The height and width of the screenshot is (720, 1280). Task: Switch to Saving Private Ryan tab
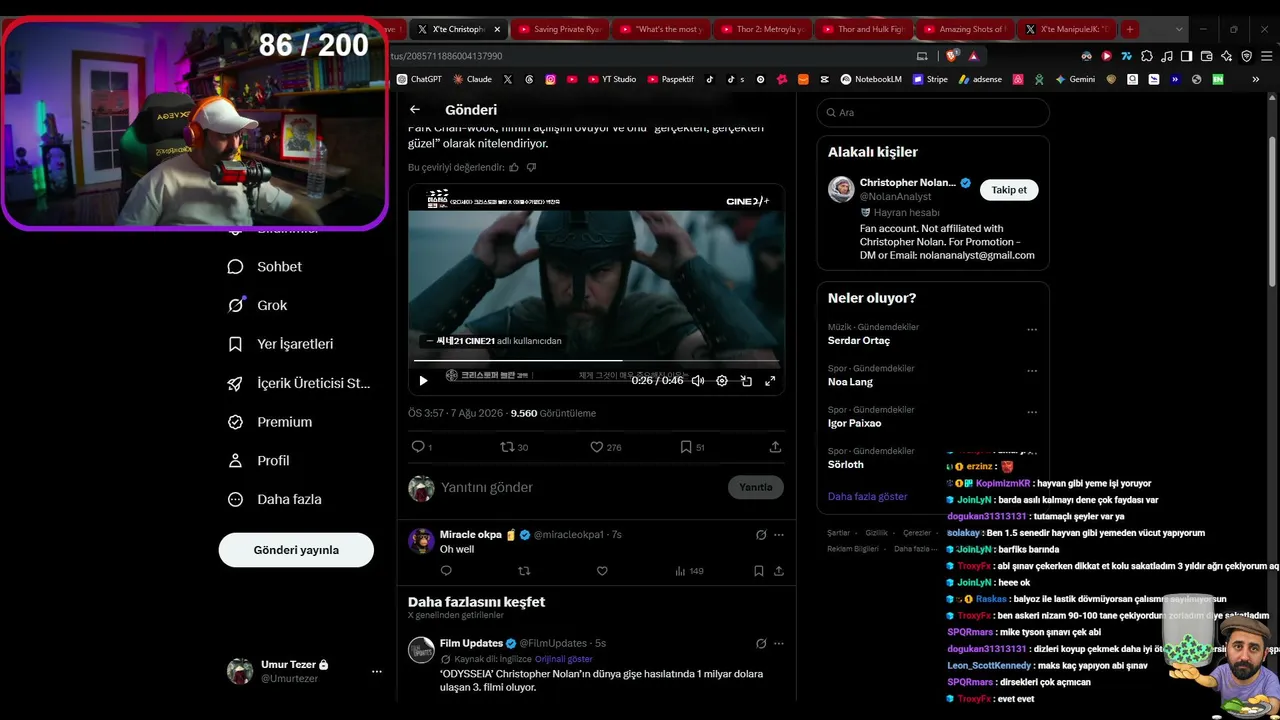tap(558, 30)
